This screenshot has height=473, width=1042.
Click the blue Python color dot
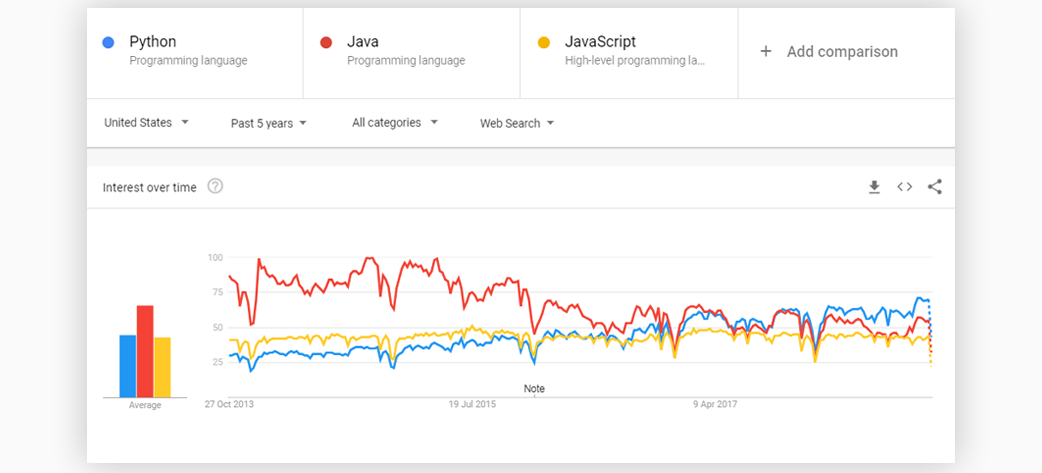pos(108,43)
